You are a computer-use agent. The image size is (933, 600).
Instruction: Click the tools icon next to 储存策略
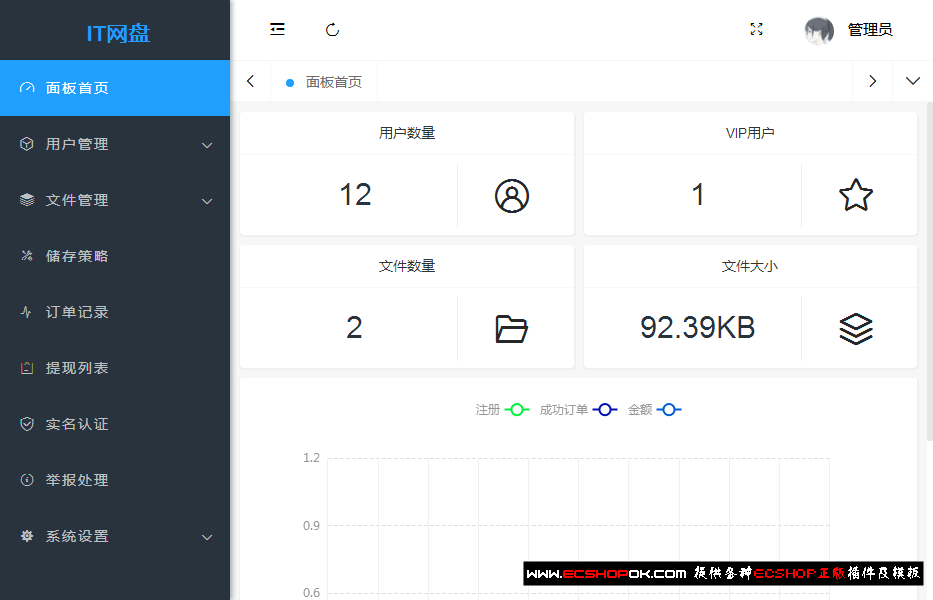point(27,256)
